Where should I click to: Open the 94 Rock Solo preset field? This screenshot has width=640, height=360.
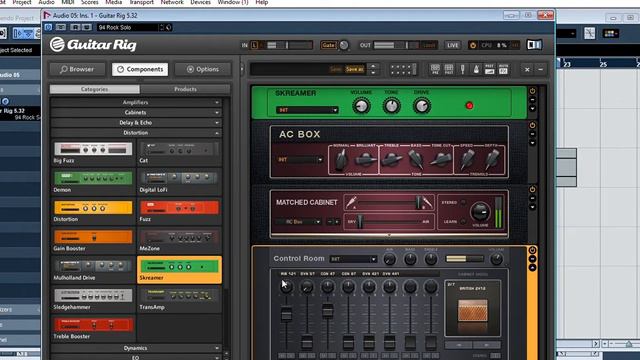click(128, 27)
